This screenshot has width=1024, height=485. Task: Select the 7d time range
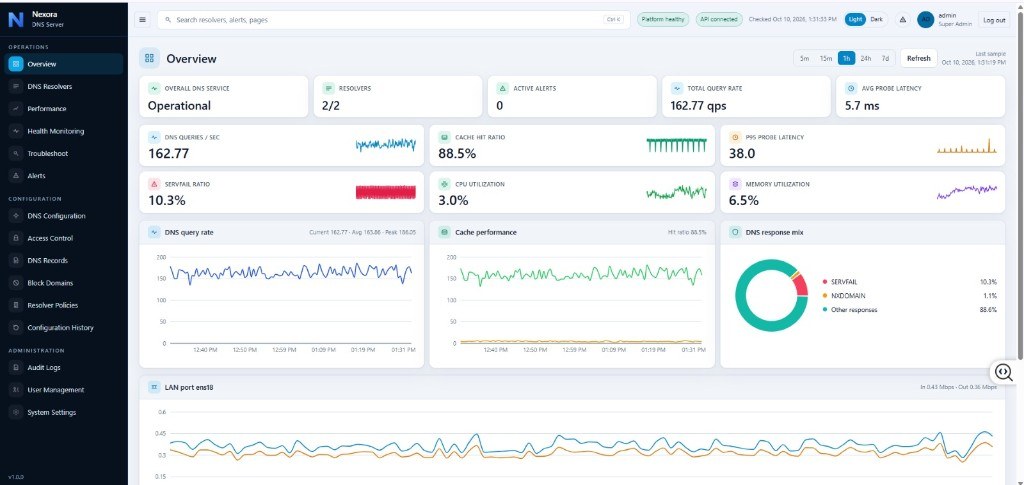885,58
